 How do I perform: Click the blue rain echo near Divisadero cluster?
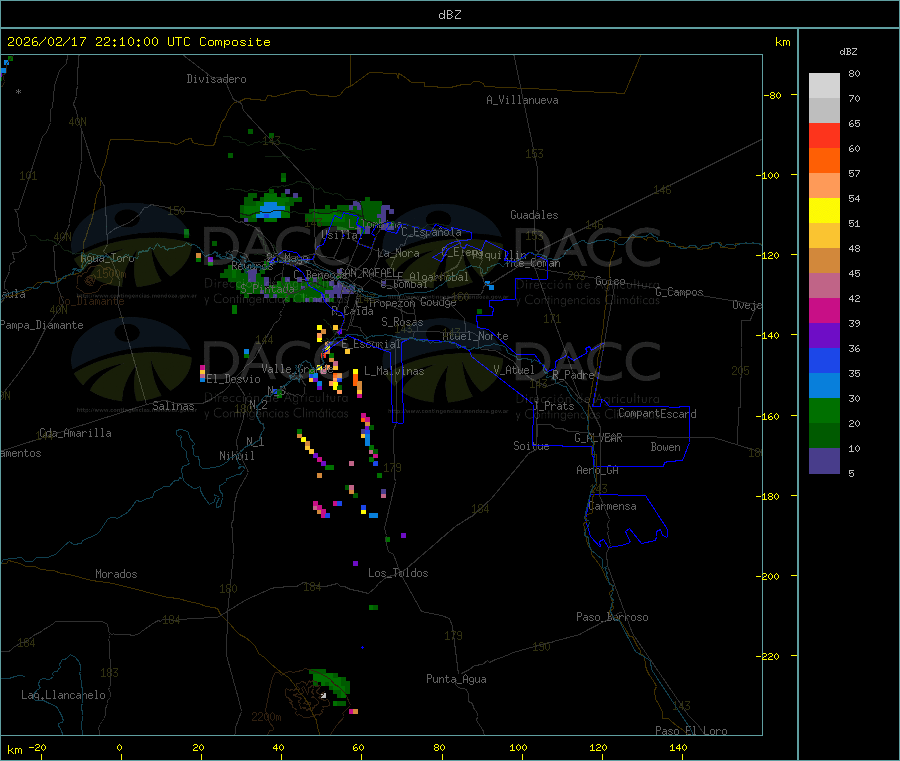pyautogui.click(x=271, y=210)
